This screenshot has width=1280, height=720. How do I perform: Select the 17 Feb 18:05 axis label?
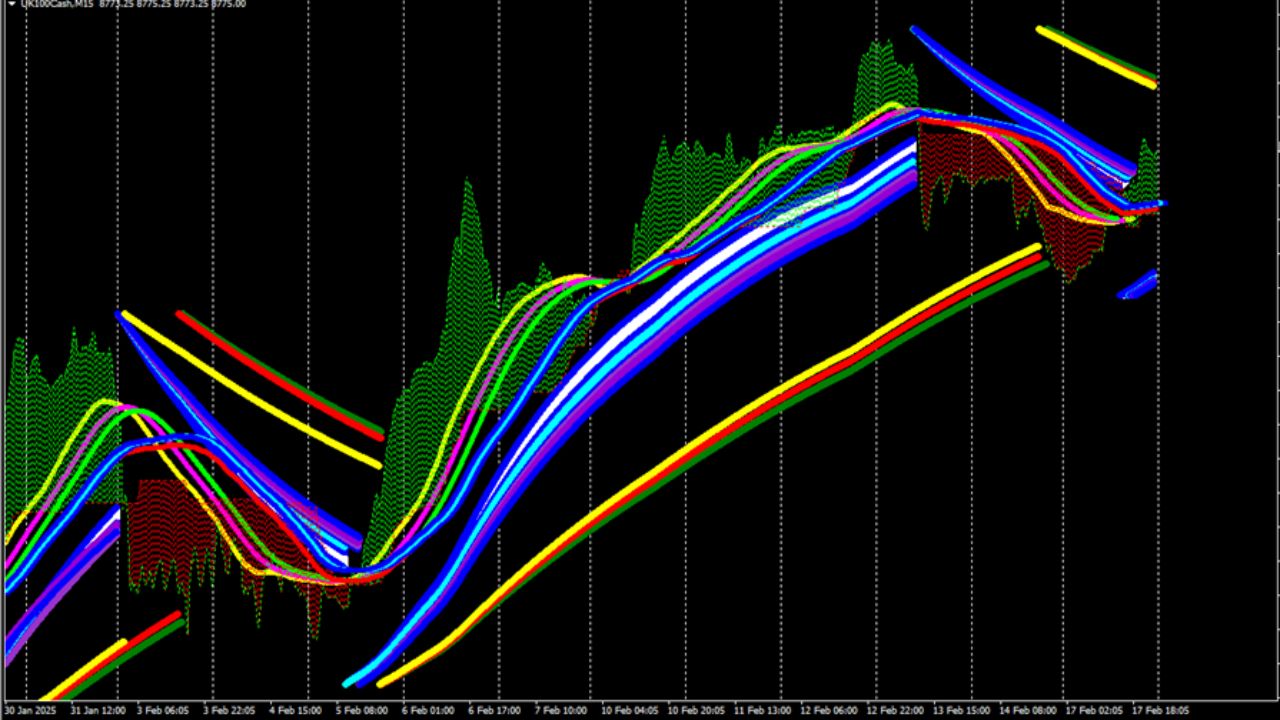tap(1160, 711)
